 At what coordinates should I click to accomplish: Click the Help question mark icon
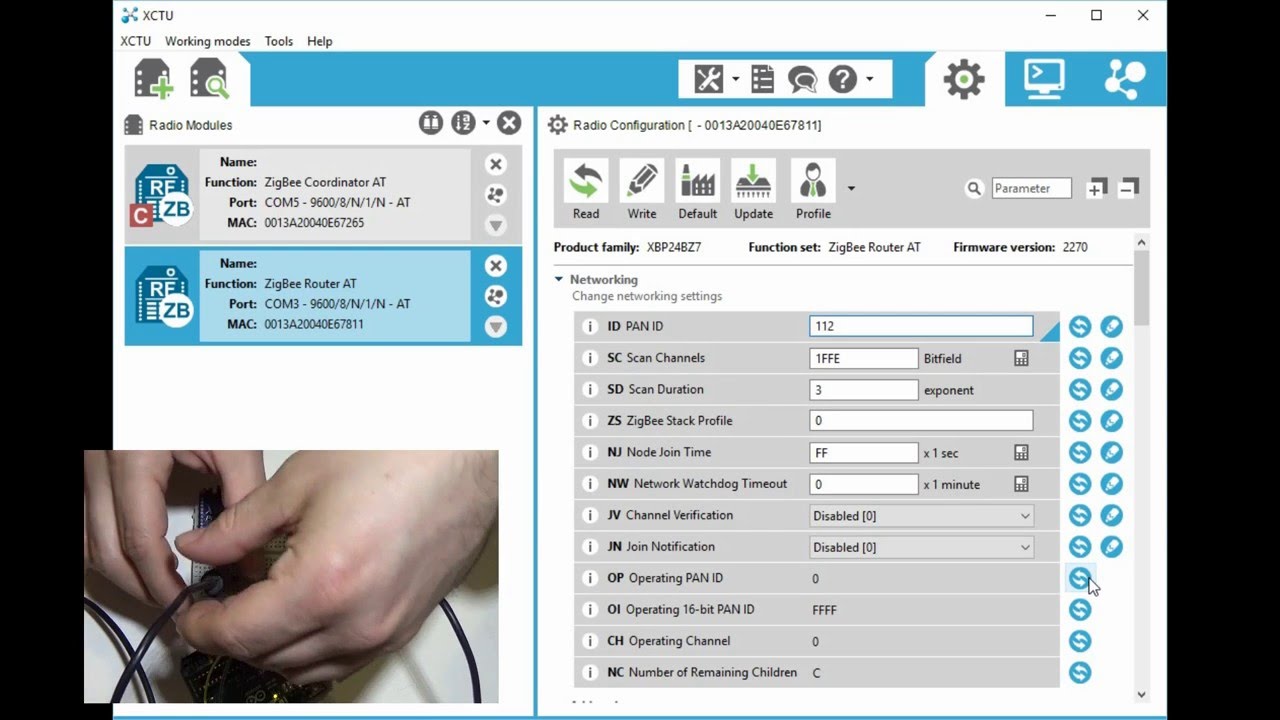(843, 79)
